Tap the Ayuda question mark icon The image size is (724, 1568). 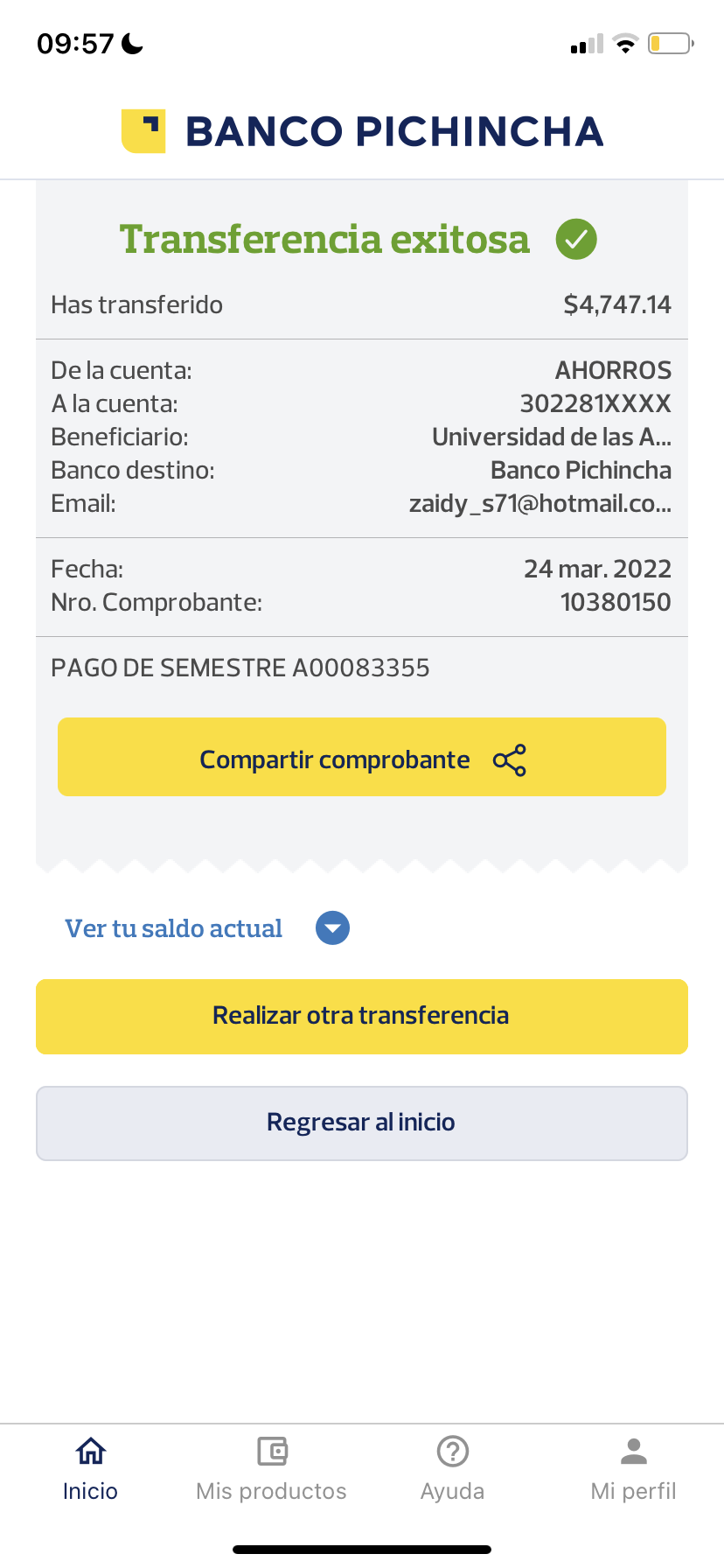click(452, 1452)
